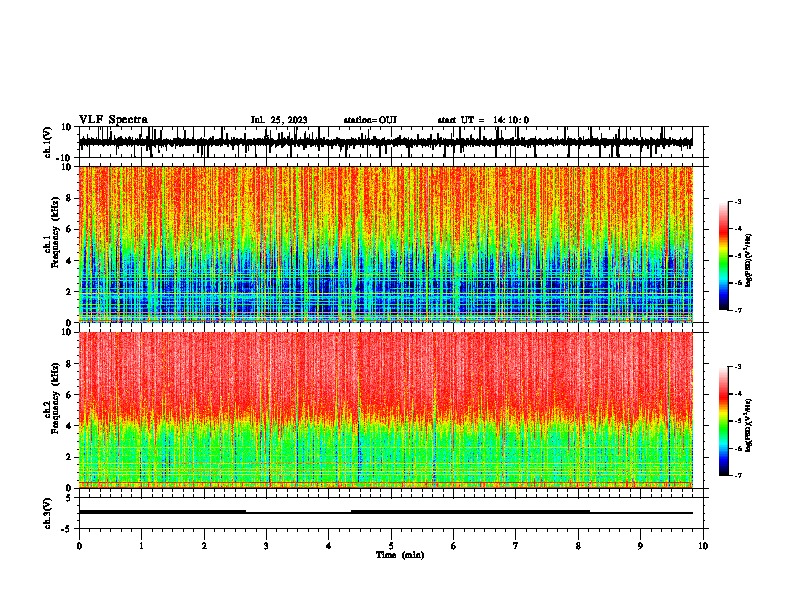Click tick label "10" on Time axis

coord(703,546)
